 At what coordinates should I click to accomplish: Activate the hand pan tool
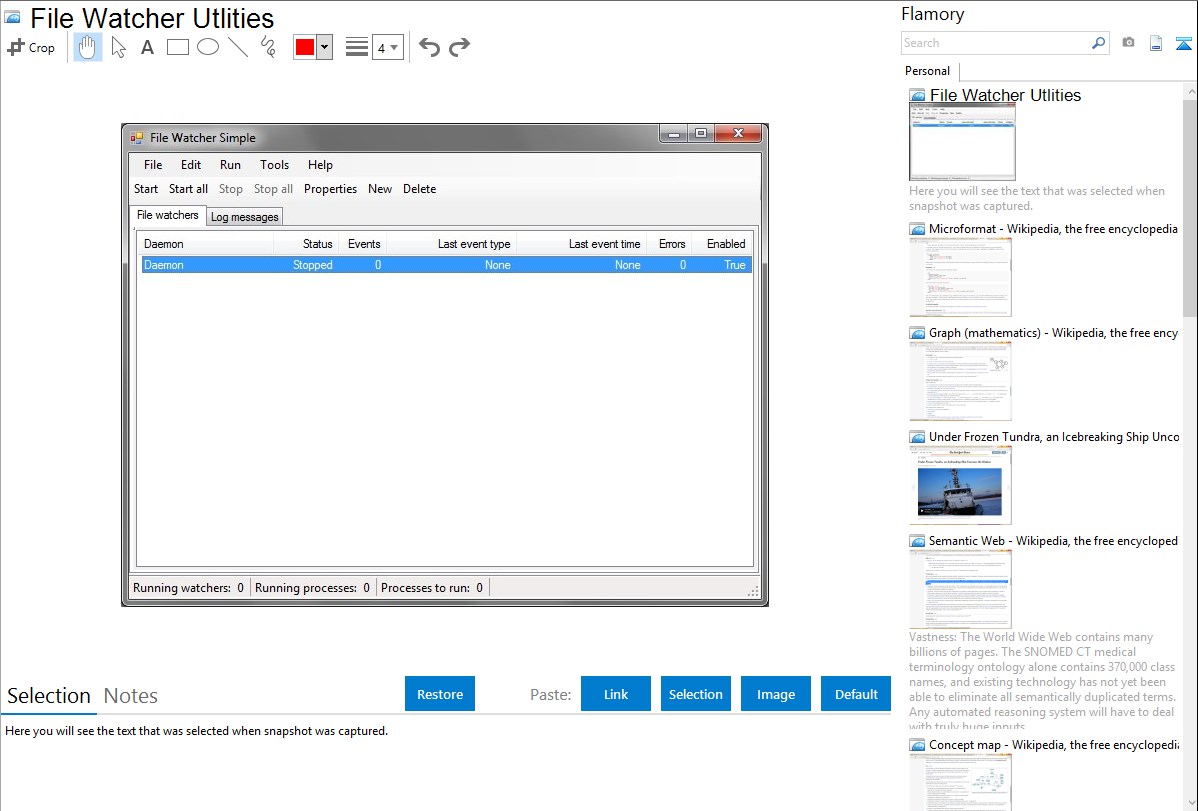[x=88, y=47]
